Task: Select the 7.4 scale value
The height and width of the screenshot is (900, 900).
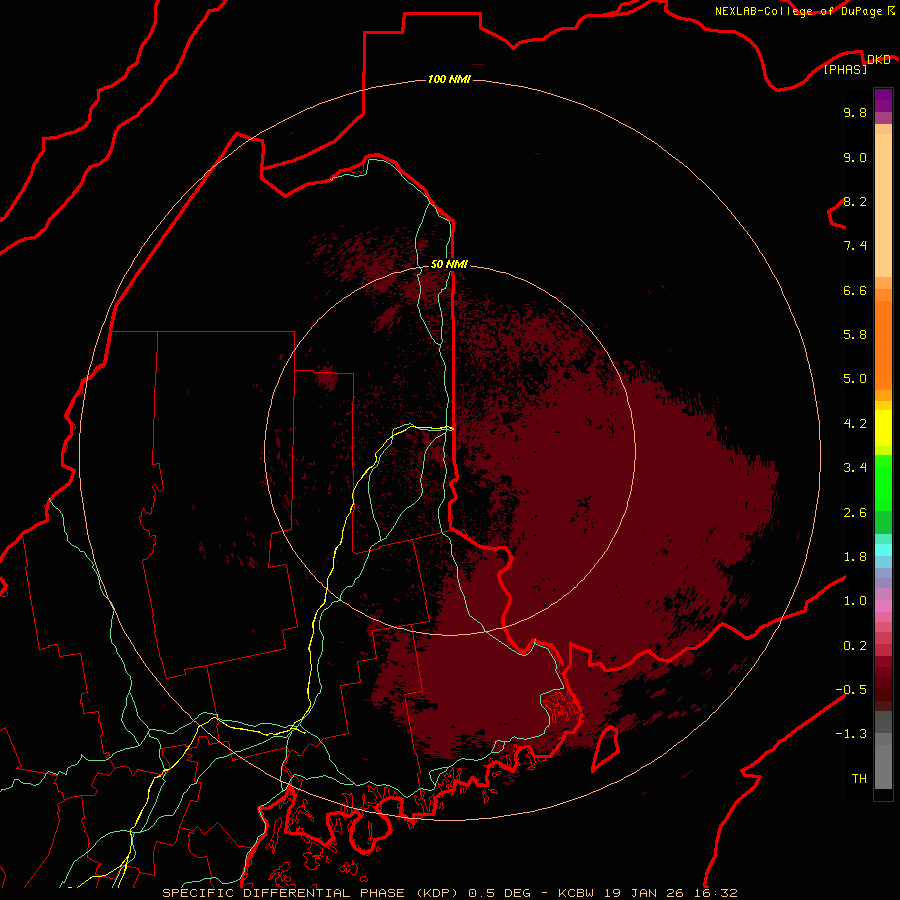Action: tap(855, 246)
